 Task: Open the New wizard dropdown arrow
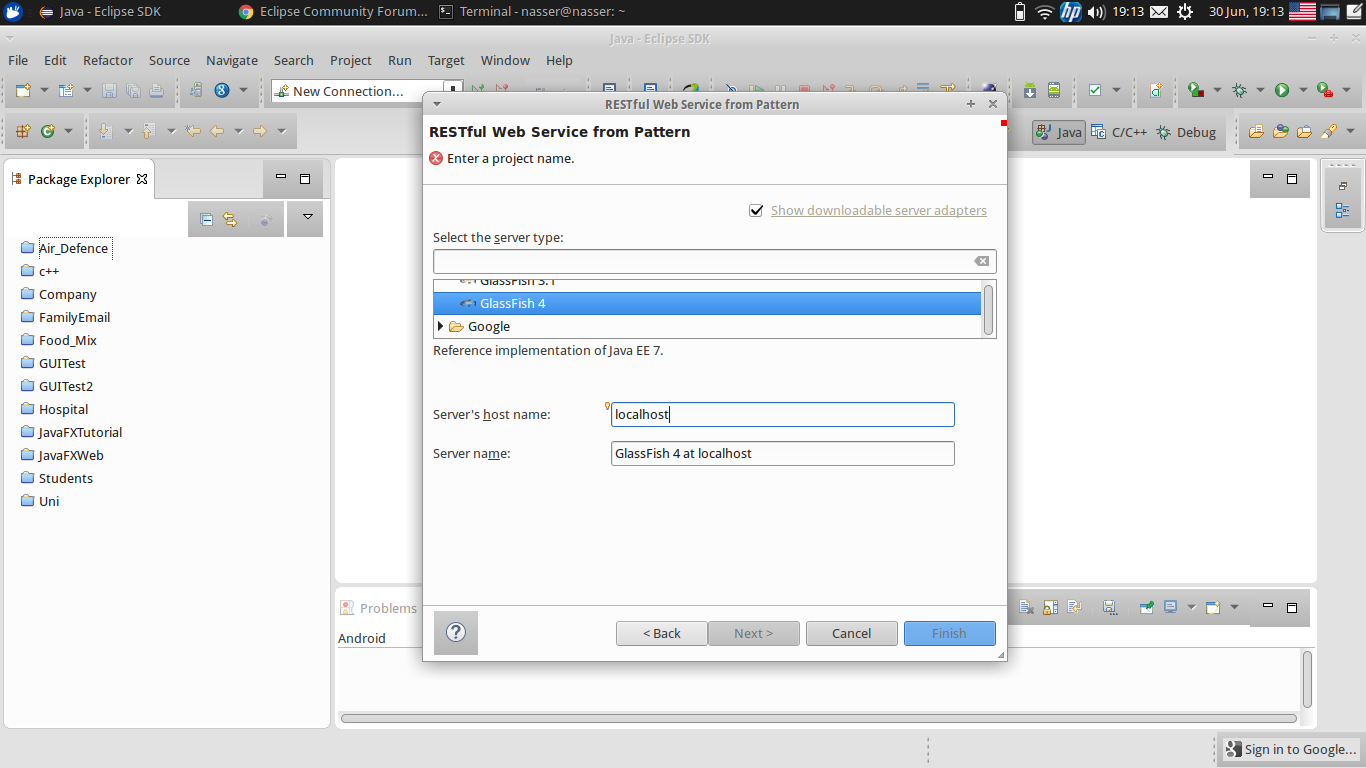pyautogui.click(x=44, y=91)
